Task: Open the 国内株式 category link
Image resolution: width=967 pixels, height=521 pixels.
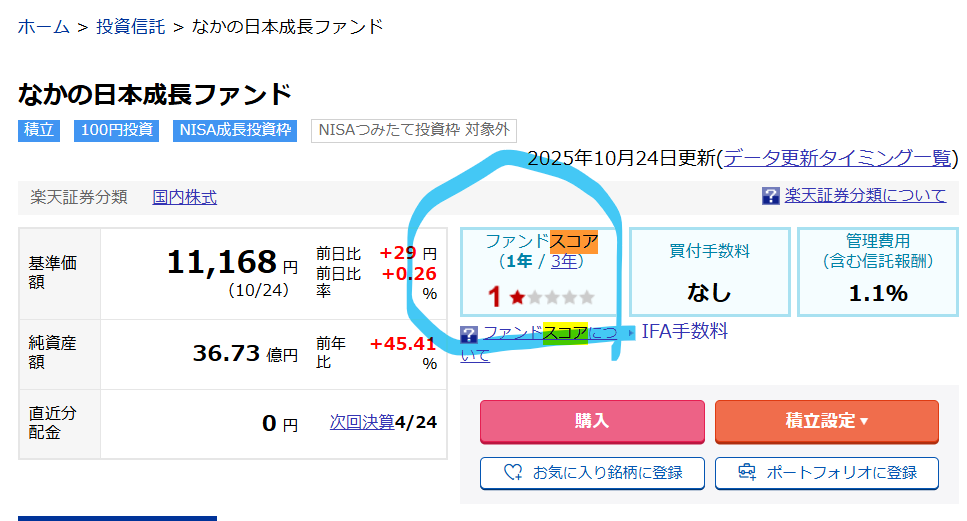Action: click(184, 197)
